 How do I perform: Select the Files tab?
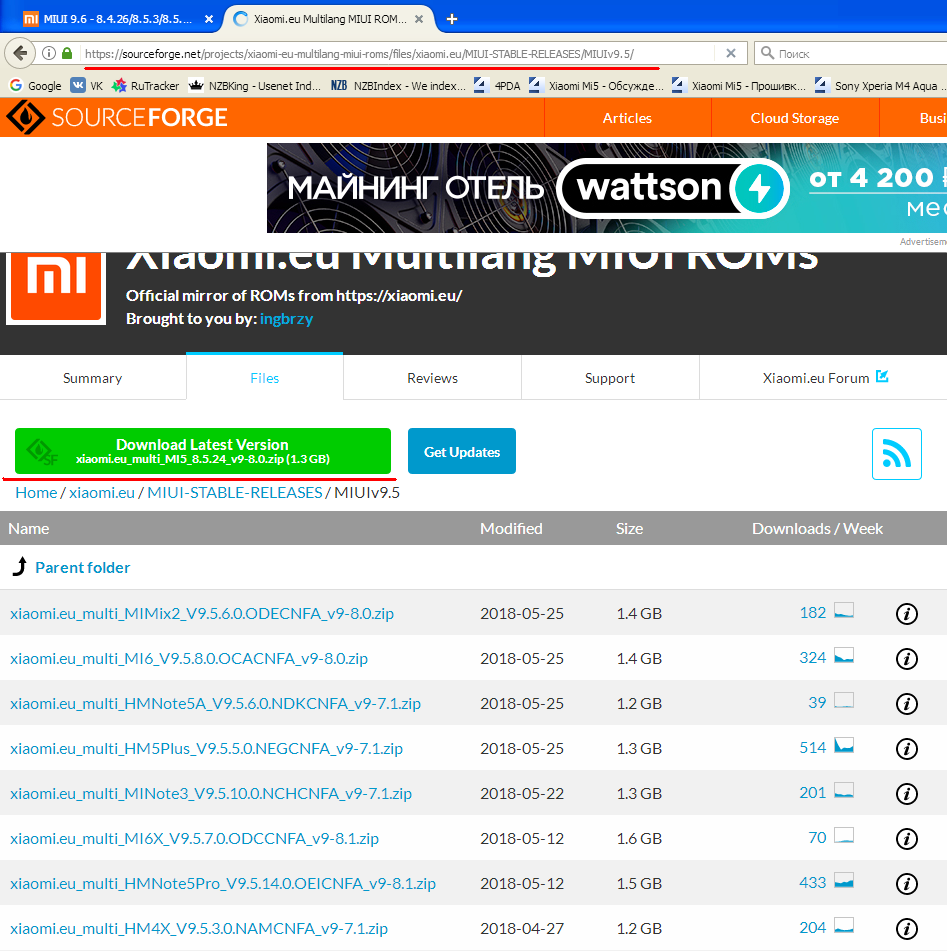coord(265,378)
